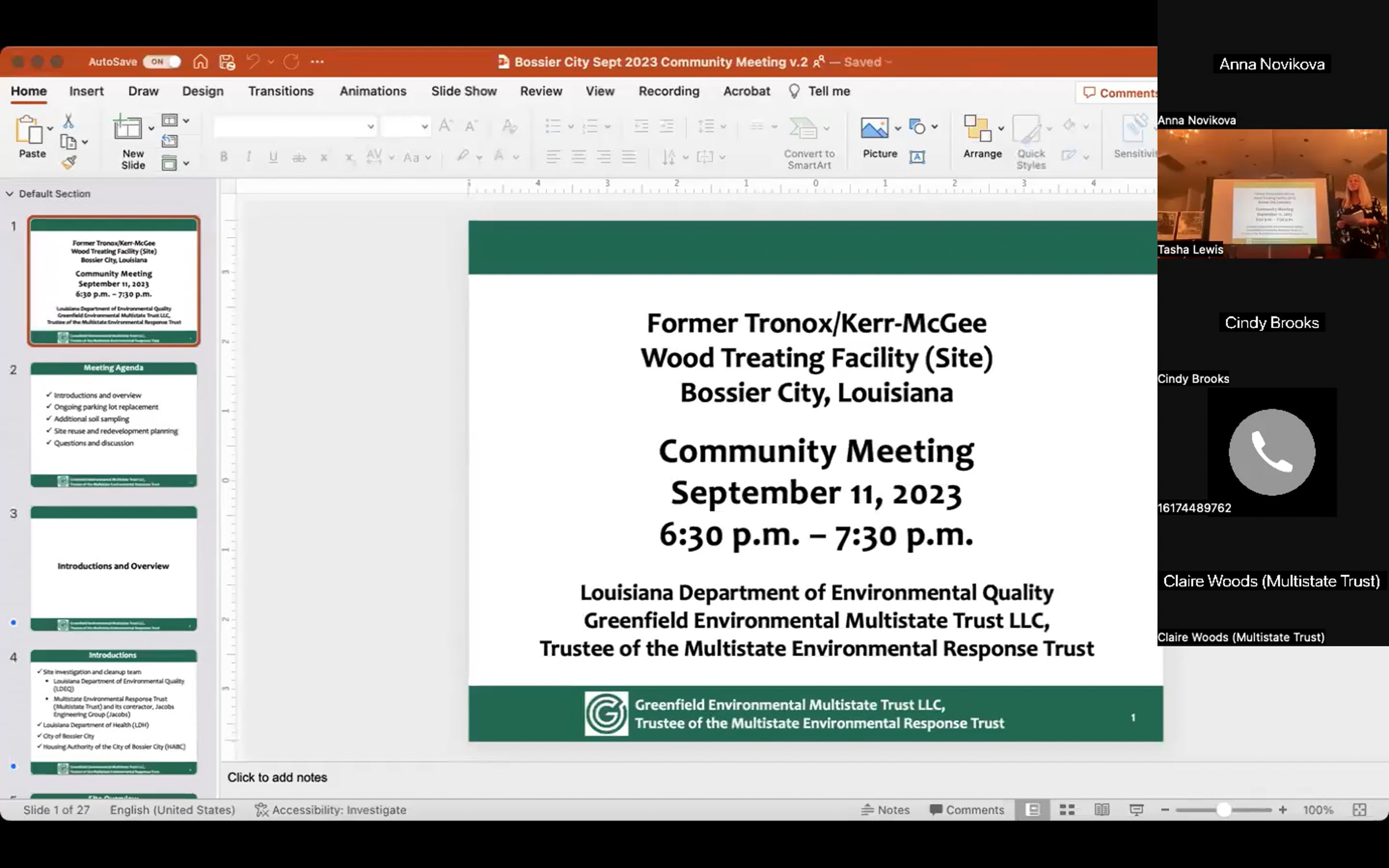Expand the Picture dropdown arrow

[x=898, y=128]
